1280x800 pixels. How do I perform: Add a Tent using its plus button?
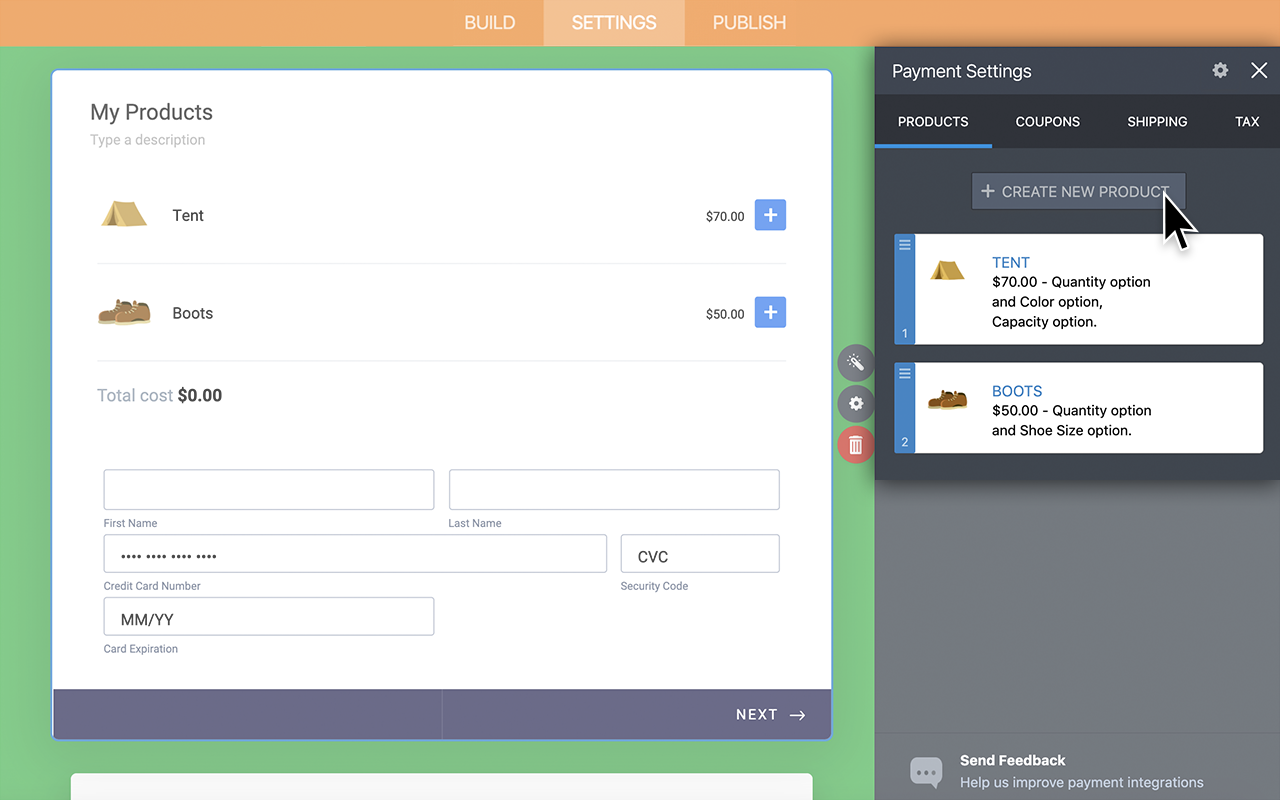coord(770,214)
